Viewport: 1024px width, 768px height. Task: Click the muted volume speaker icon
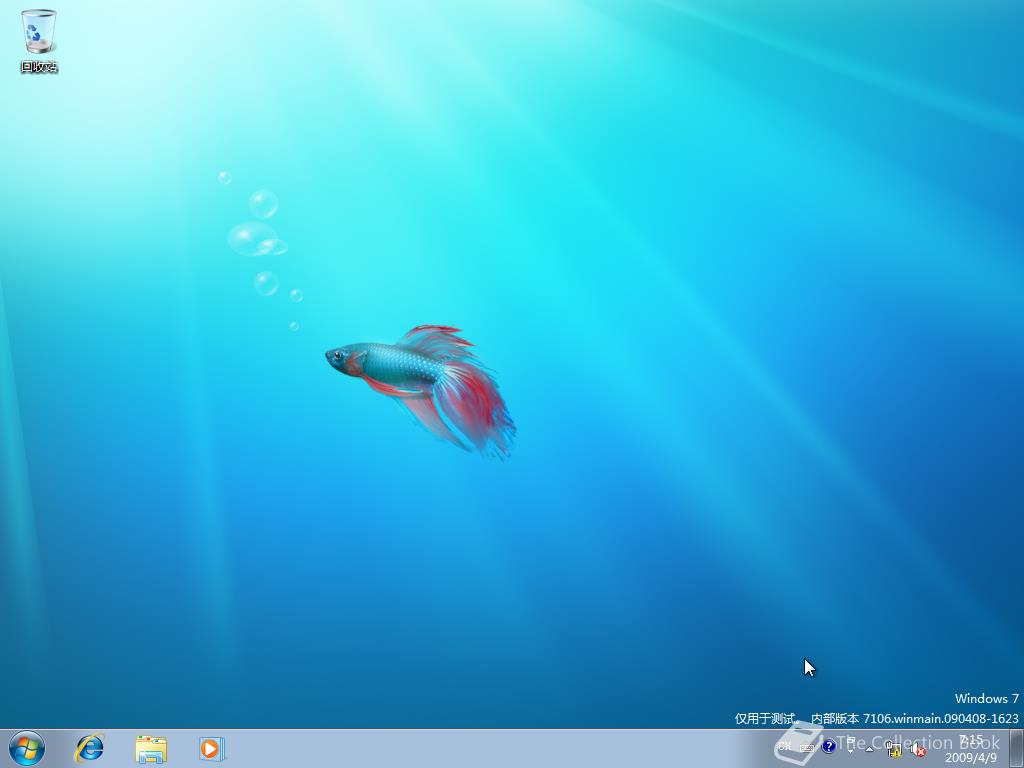click(x=918, y=750)
